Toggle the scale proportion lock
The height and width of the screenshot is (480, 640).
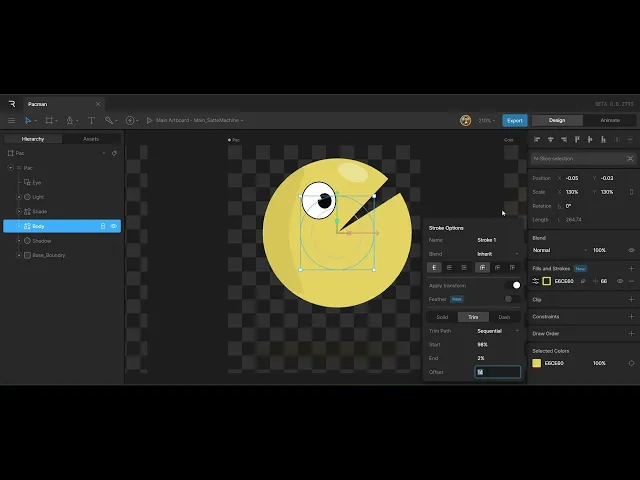pyautogui.click(x=631, y=192)
